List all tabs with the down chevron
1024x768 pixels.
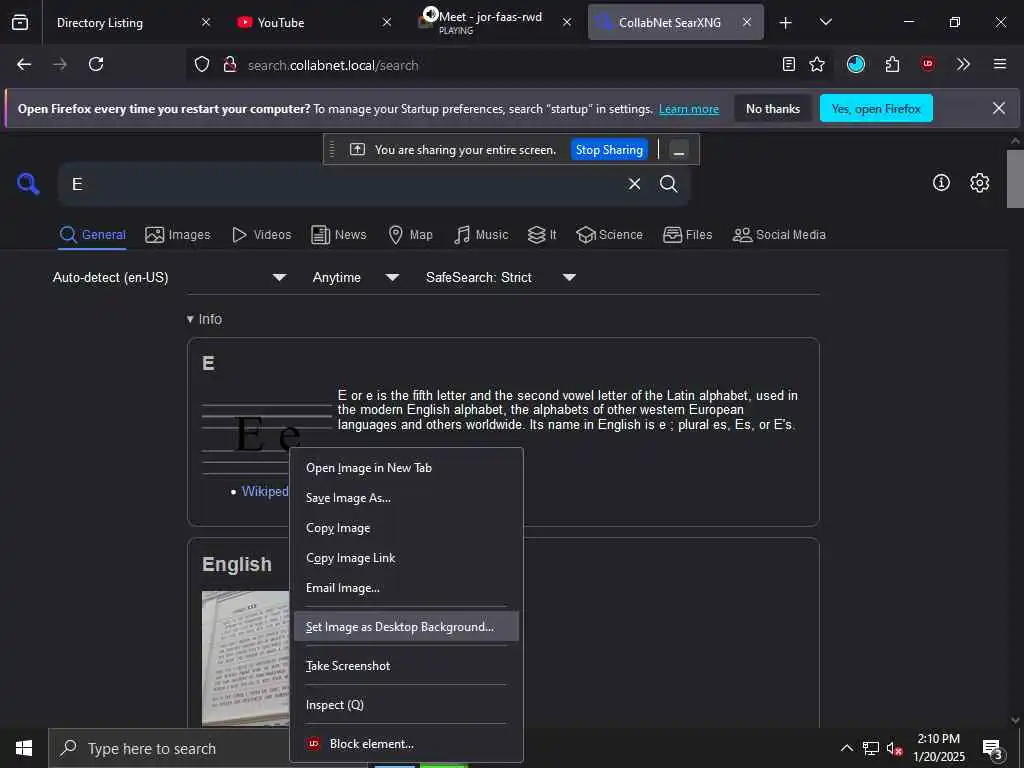tap(825, 22)
